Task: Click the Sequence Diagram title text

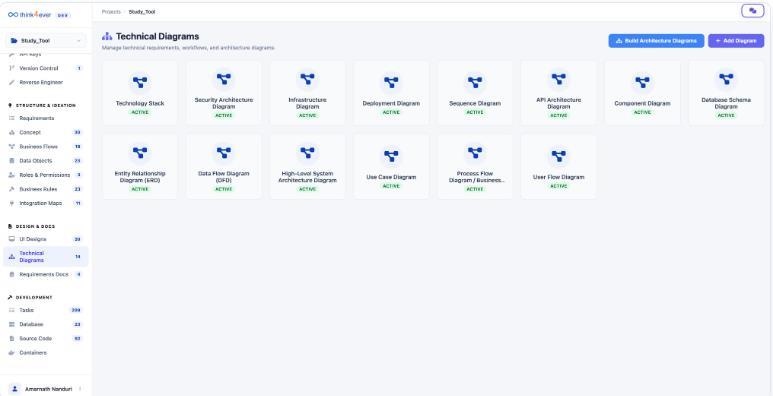Action: click(x=475, y=104)
